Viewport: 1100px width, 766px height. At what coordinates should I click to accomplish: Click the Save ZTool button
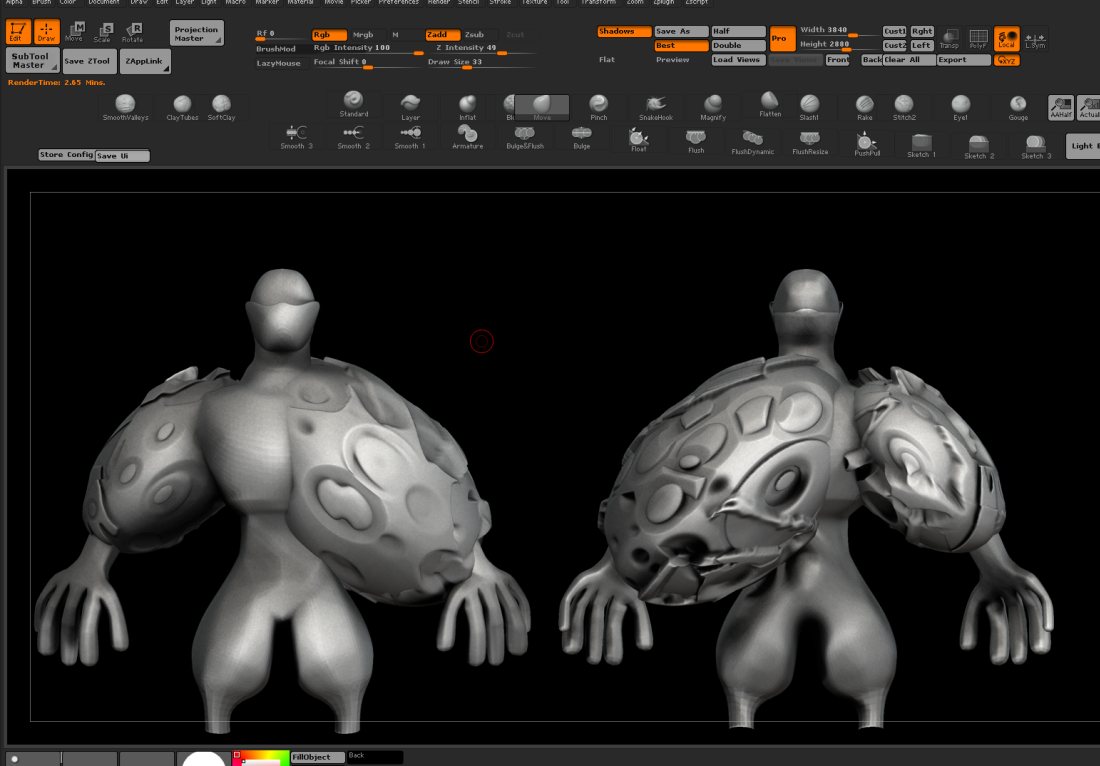click(89, 61)
